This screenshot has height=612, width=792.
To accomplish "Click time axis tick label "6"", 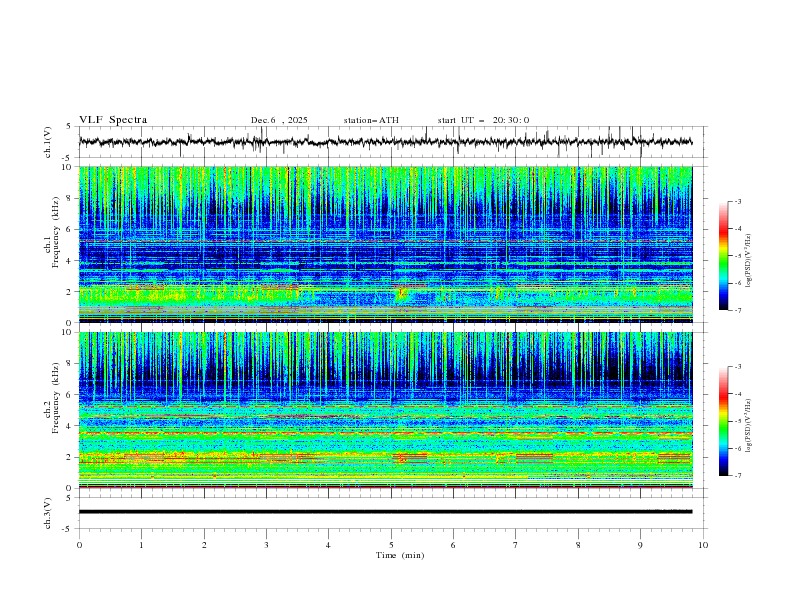I will 453,545.
